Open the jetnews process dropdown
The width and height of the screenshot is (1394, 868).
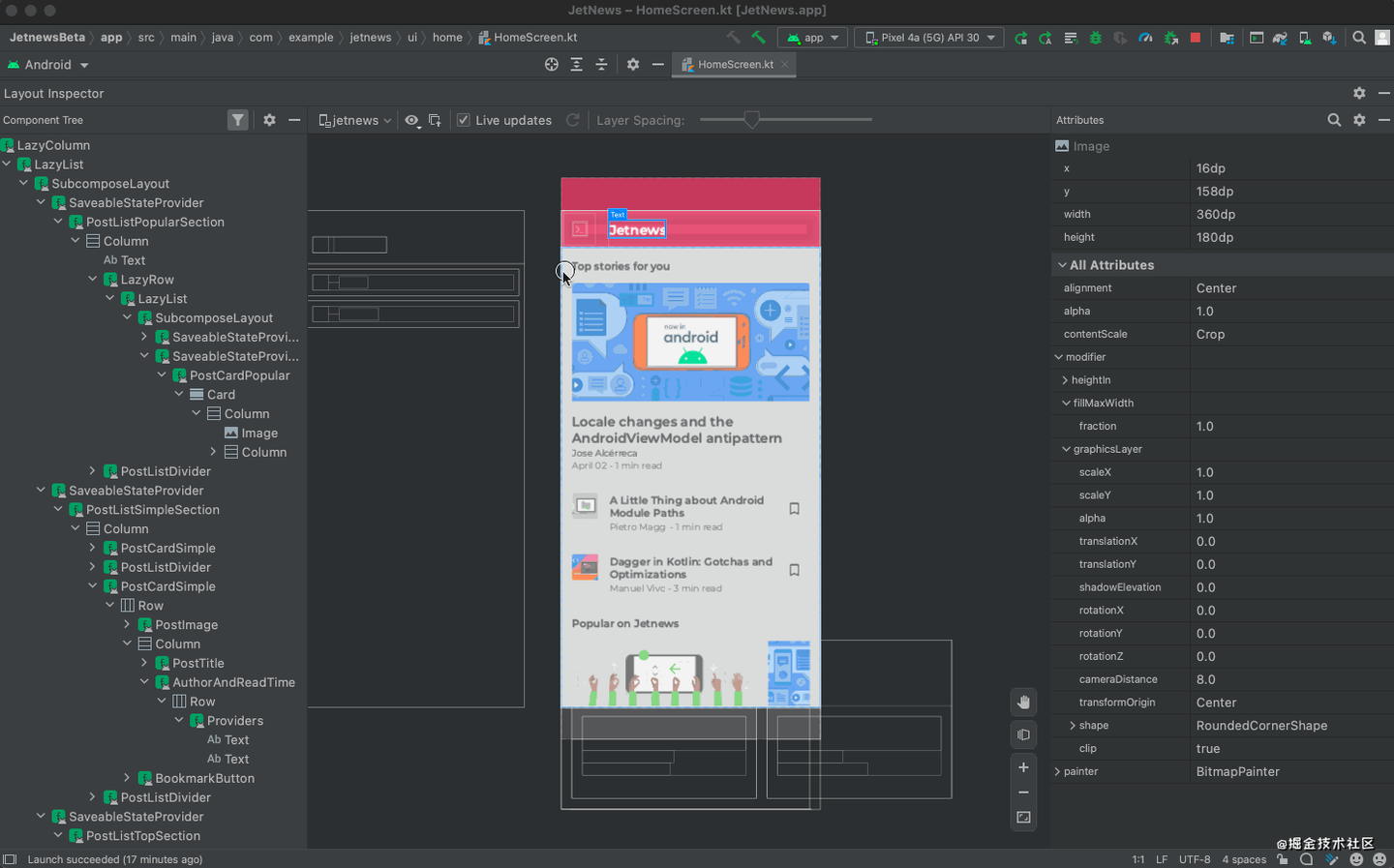355,120
